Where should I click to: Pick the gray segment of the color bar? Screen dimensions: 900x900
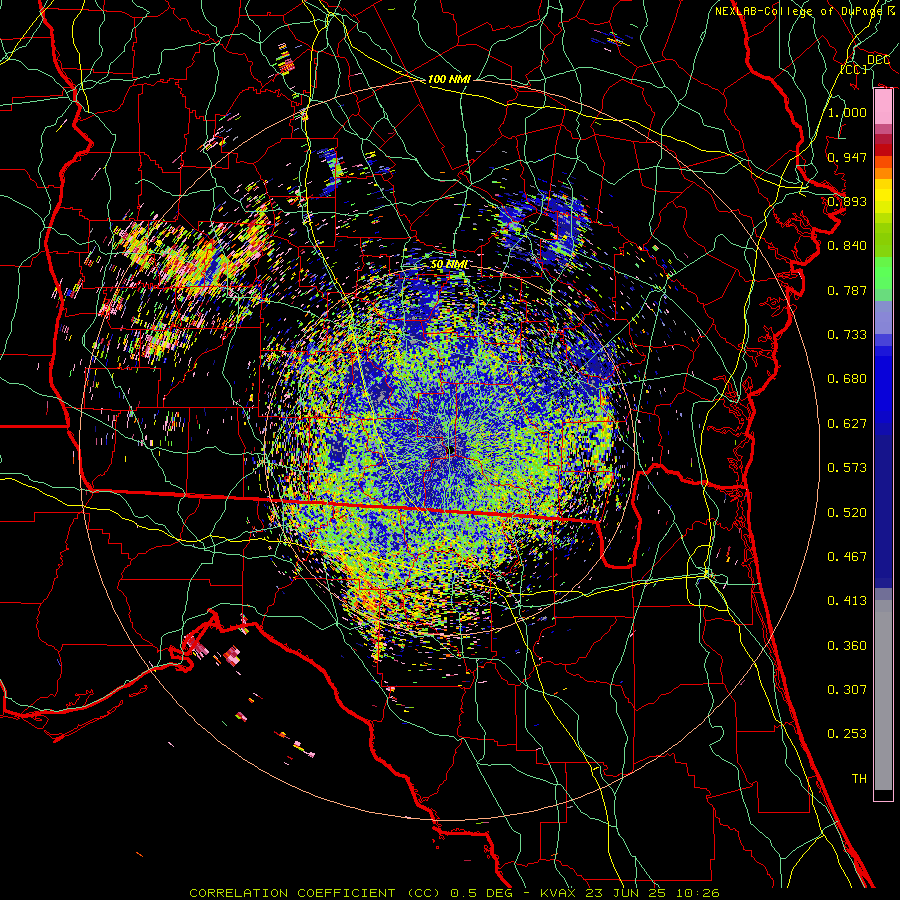[x=883, y=695]
